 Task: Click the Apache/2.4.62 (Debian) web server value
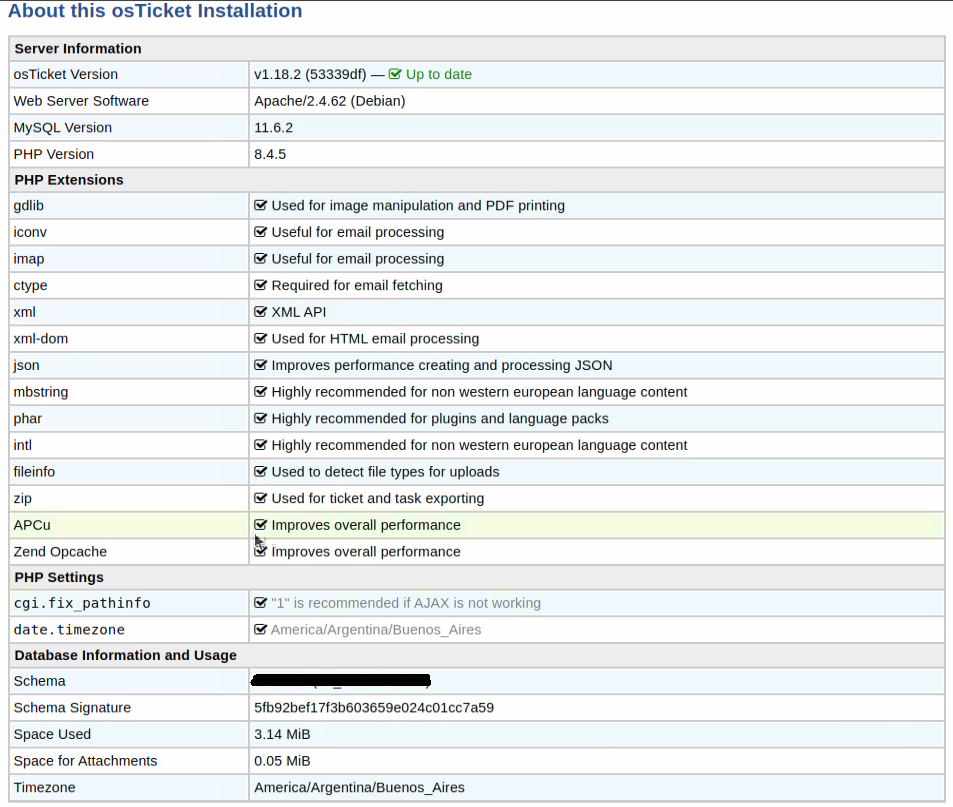[x=329, y=101]
